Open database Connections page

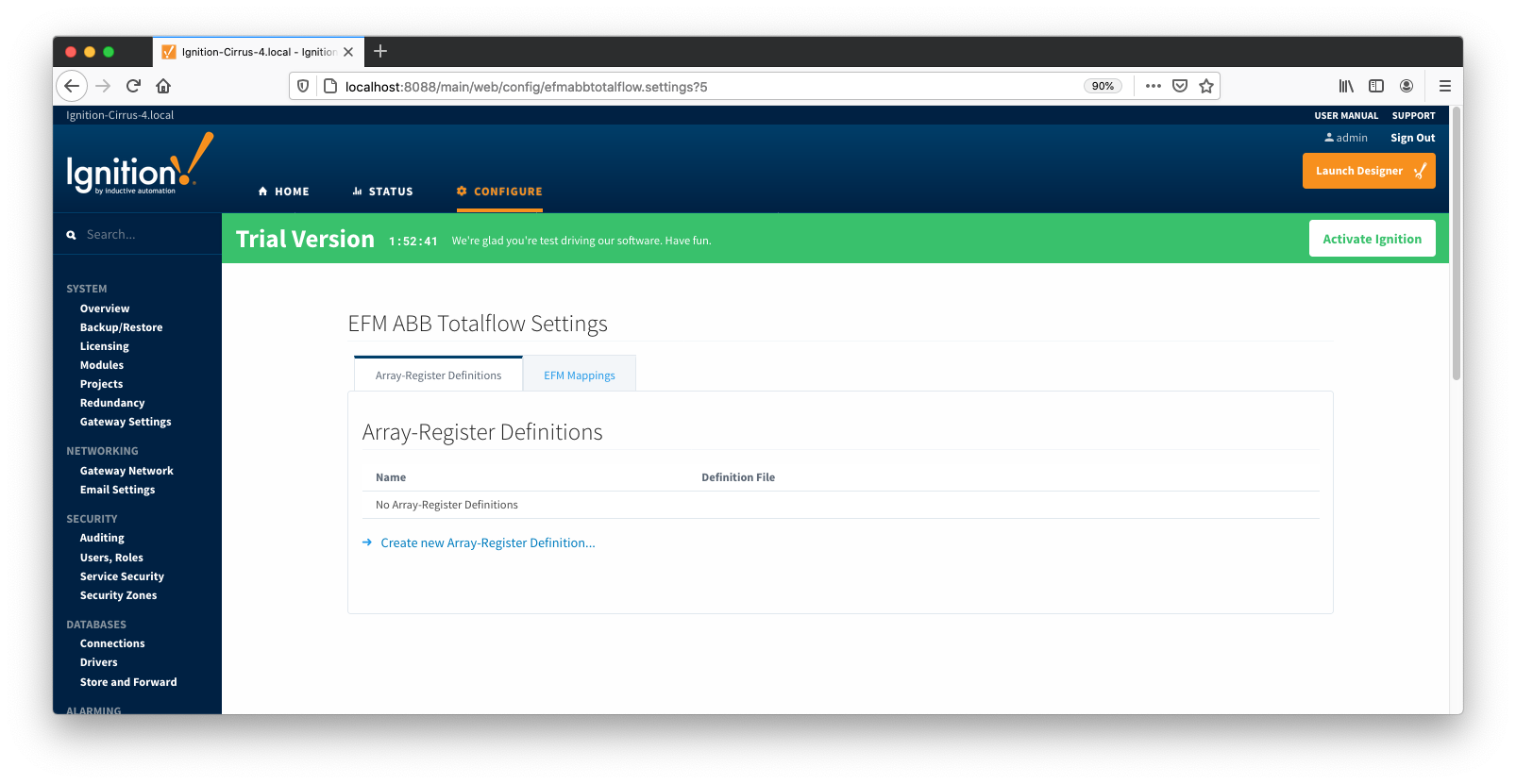tap(112, 643)
